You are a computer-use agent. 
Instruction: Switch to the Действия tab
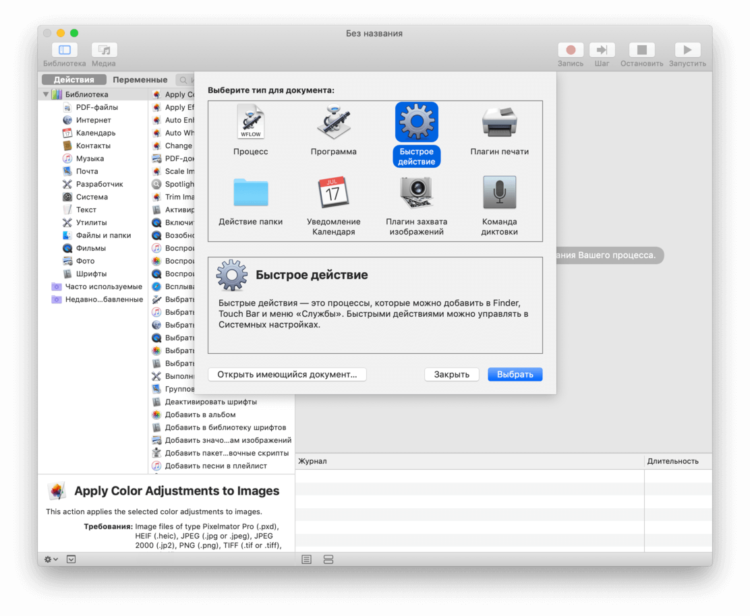tap(74, 79)
